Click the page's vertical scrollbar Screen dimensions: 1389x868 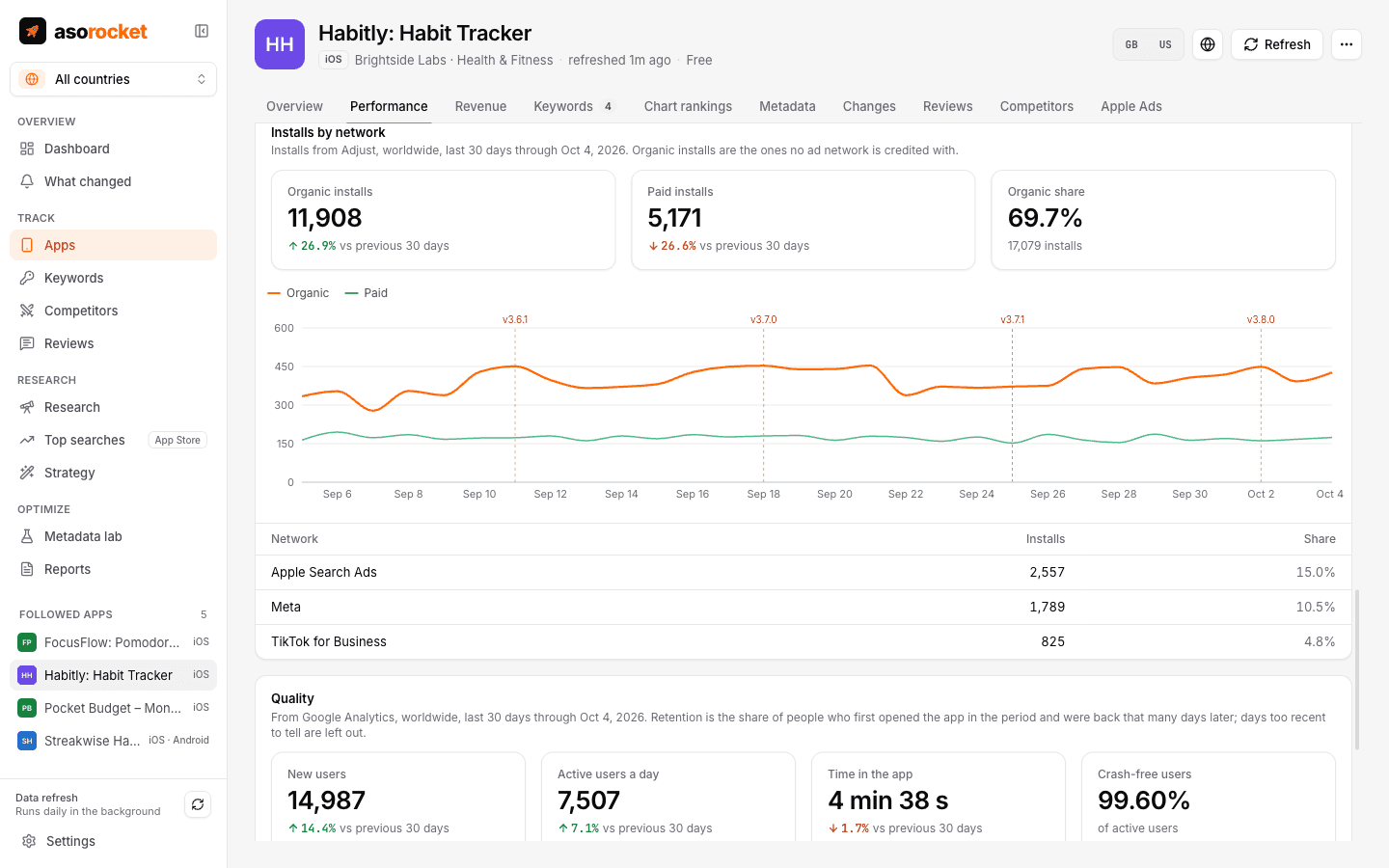[x=1357, y=670]
